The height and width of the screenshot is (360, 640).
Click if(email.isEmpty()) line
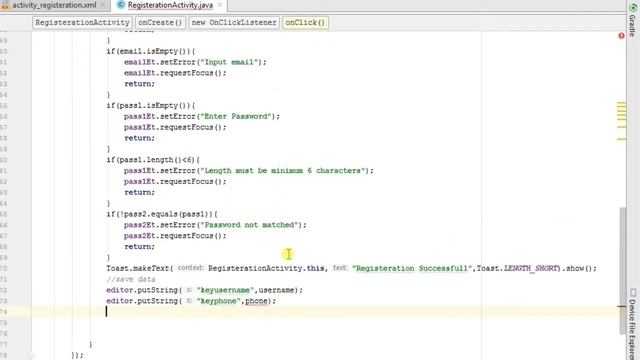[x=151, y=51]
